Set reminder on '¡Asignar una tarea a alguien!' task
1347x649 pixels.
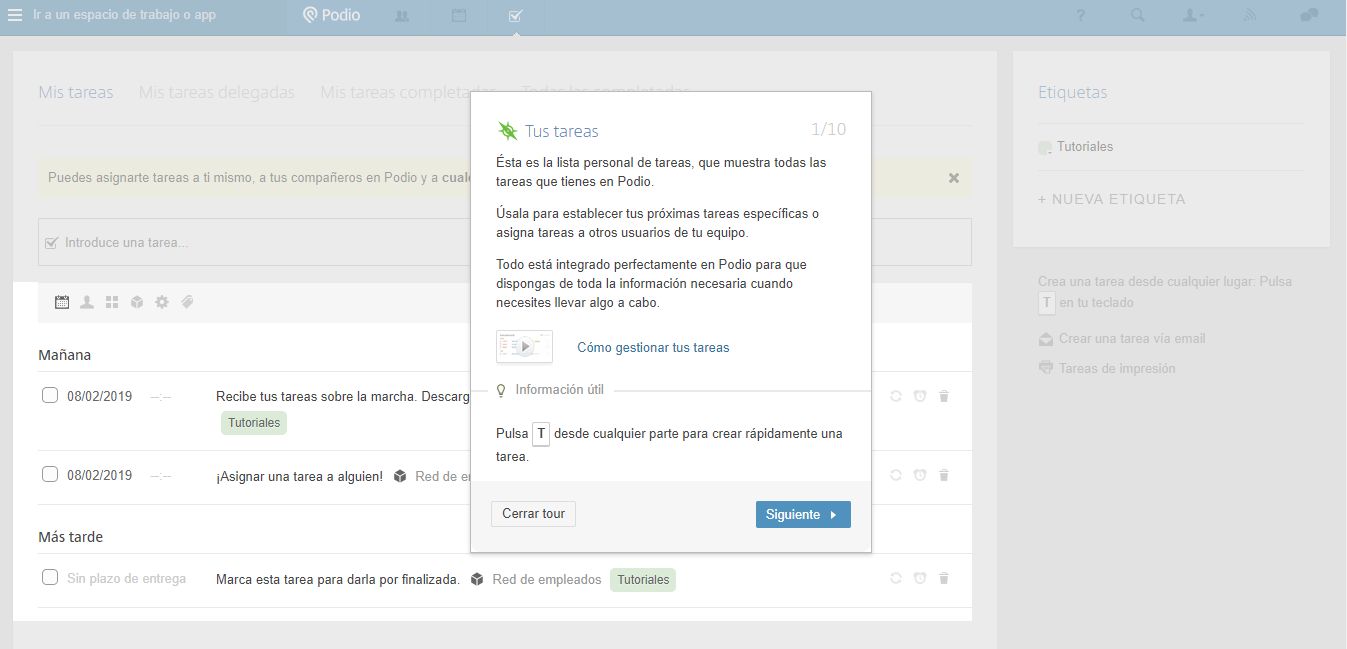[x=919, y=475]
